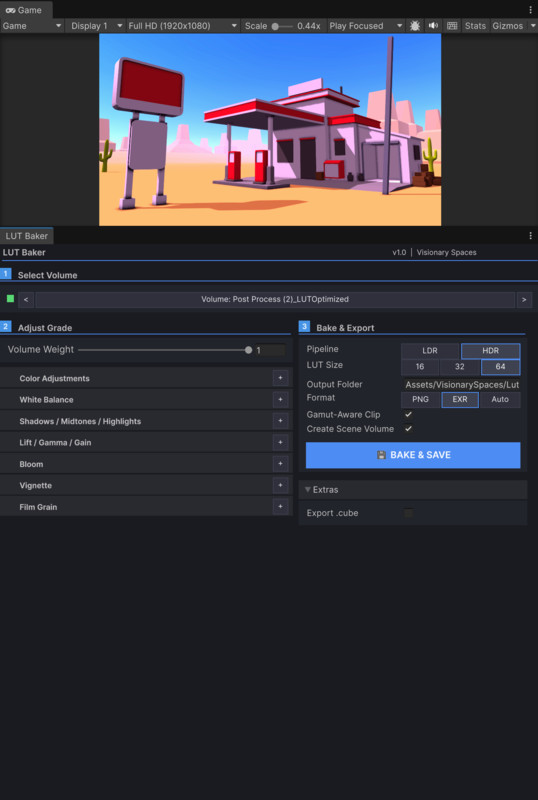Uncheck Create Scene Volume checkbox
The width and height of the screenshot is (538, 800).
click(x=408, y=429)
